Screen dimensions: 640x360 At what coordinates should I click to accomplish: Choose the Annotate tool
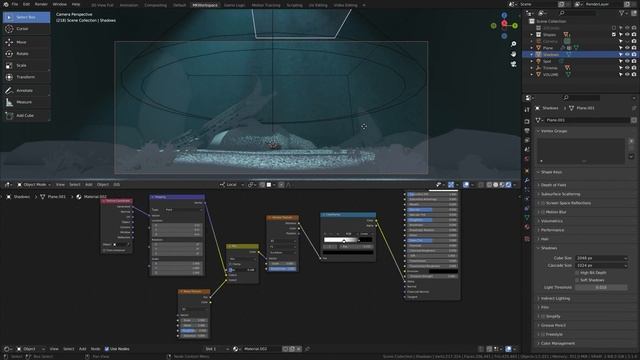tap(27, 90)
